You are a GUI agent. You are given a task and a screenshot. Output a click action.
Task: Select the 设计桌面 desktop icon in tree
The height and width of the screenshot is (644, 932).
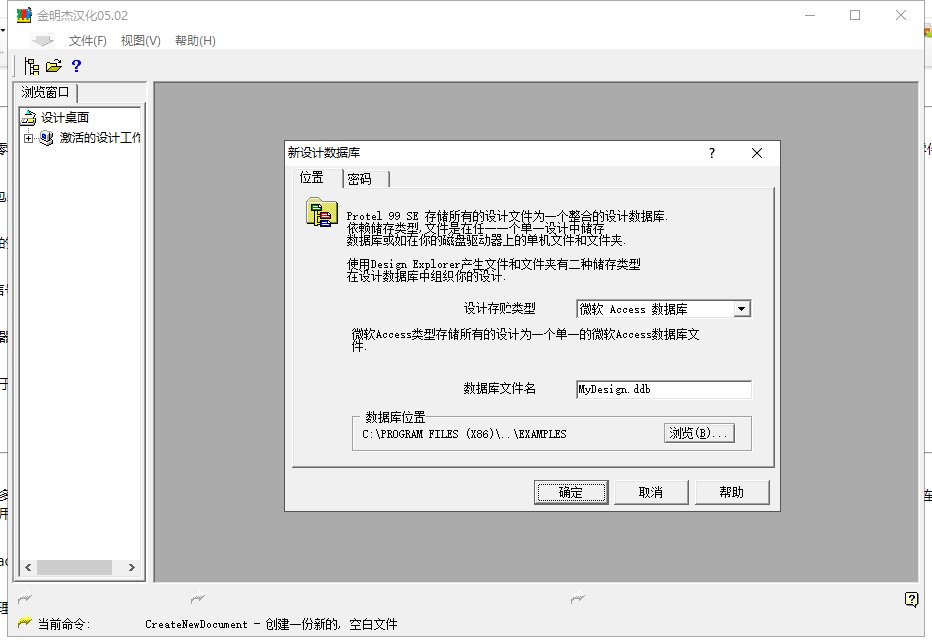tap(29, 118)
